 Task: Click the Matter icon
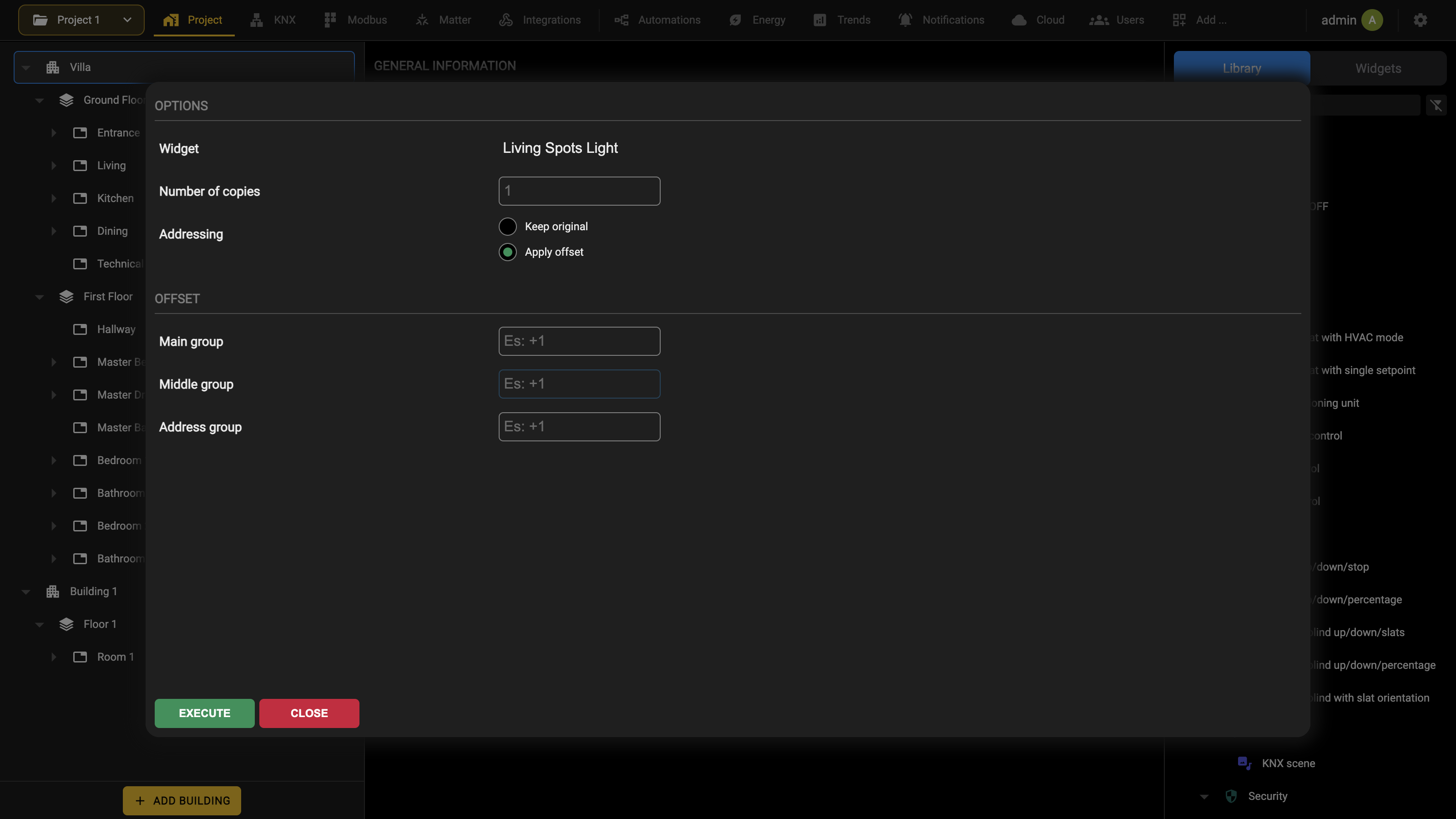coord(422,20)
